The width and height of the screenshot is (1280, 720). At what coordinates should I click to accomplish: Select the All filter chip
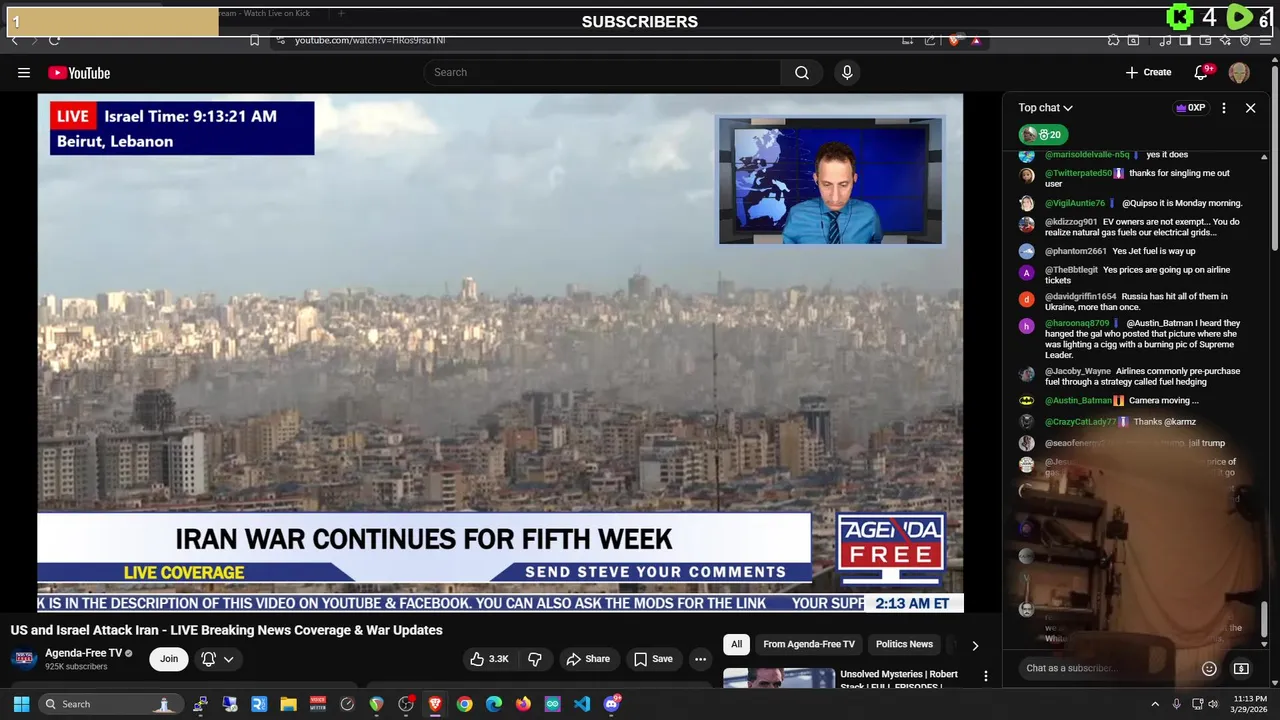click(x=736, y=644)
